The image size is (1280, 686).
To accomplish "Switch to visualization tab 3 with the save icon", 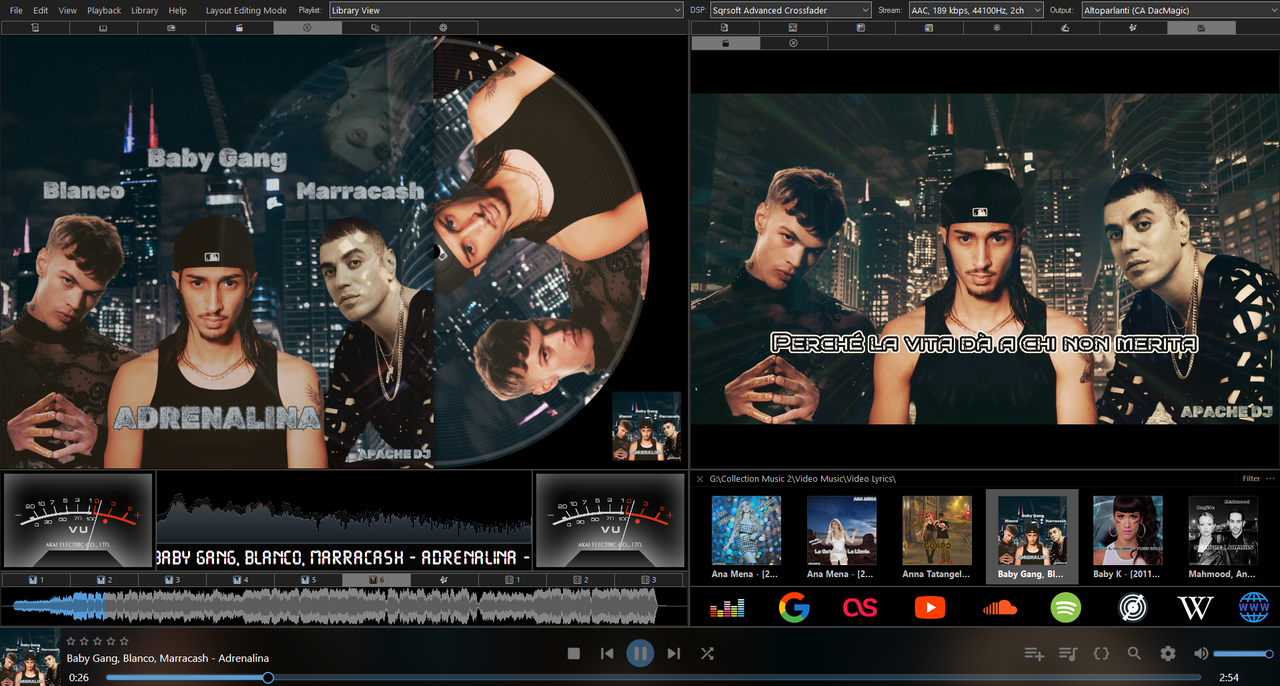I will (x=171, y=580).
